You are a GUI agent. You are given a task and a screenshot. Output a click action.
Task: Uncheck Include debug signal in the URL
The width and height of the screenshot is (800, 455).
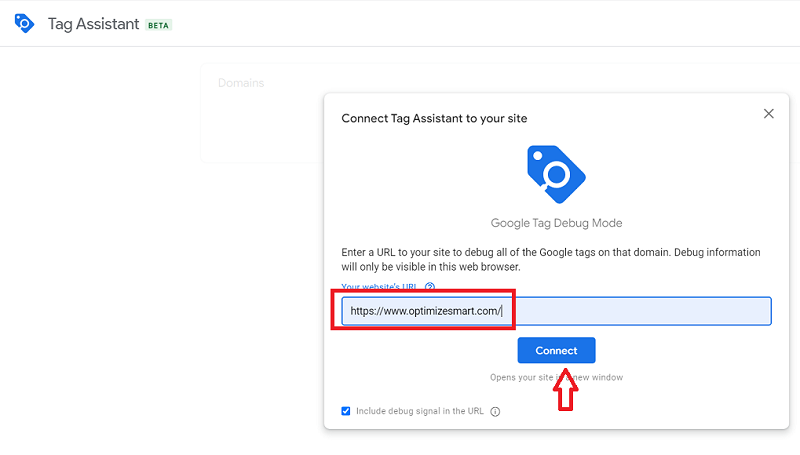pos(346,411)
